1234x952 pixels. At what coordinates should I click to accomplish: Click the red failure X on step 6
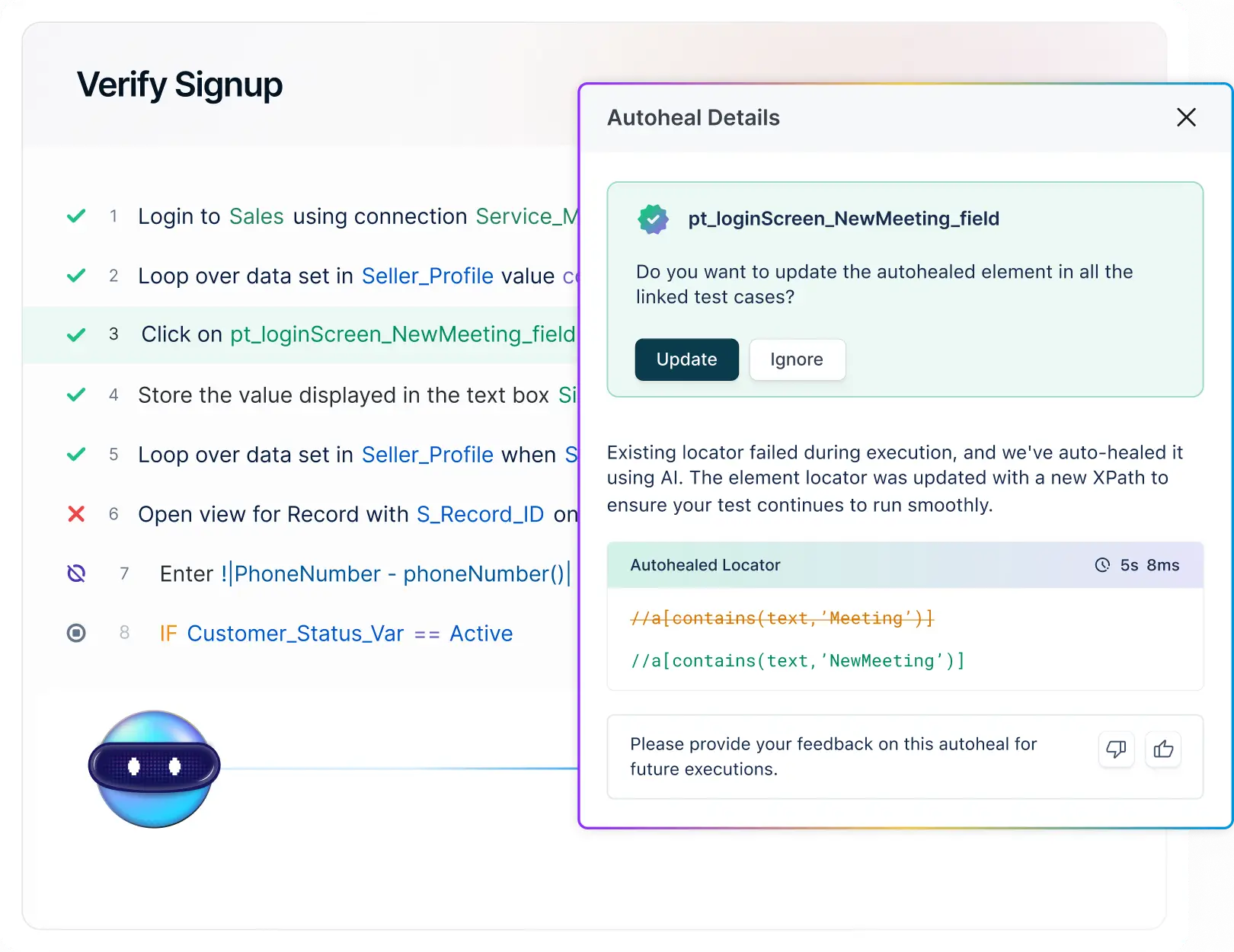(x=76, y=514)
